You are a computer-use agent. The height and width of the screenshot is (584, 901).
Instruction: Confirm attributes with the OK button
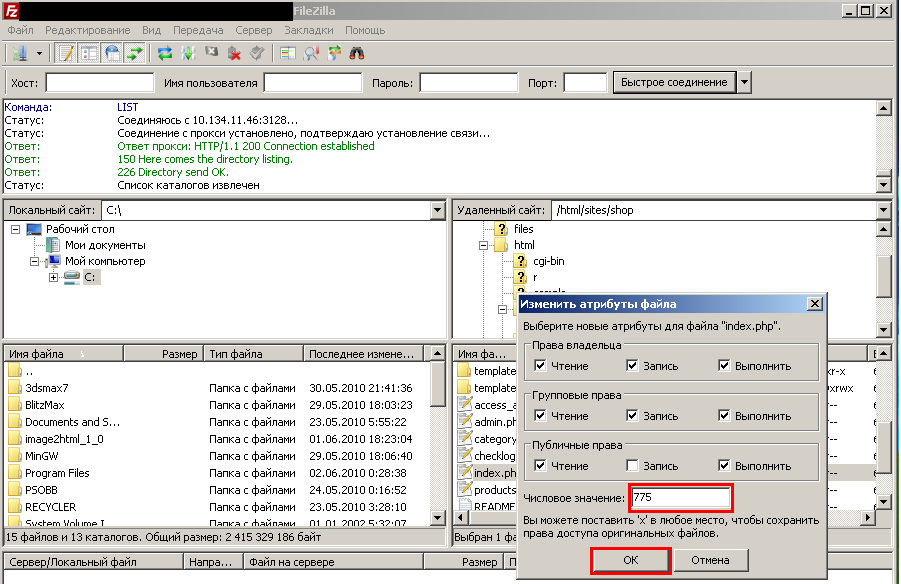630,560
